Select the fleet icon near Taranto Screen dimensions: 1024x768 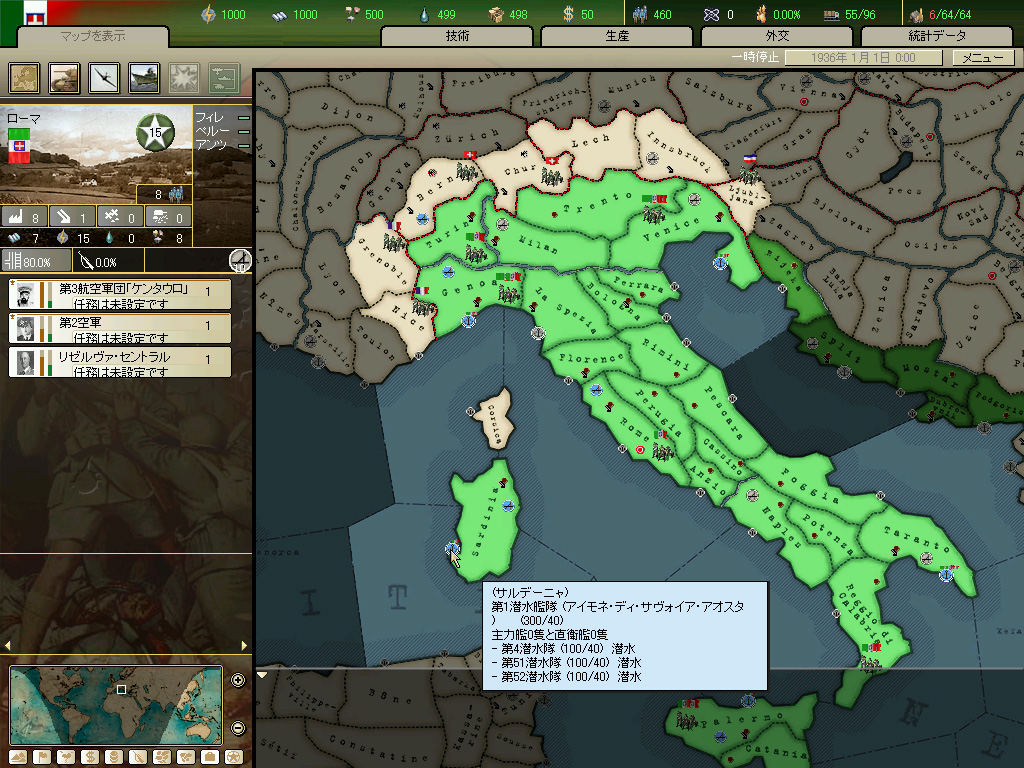pyautogui.click(x=946, y=574)
